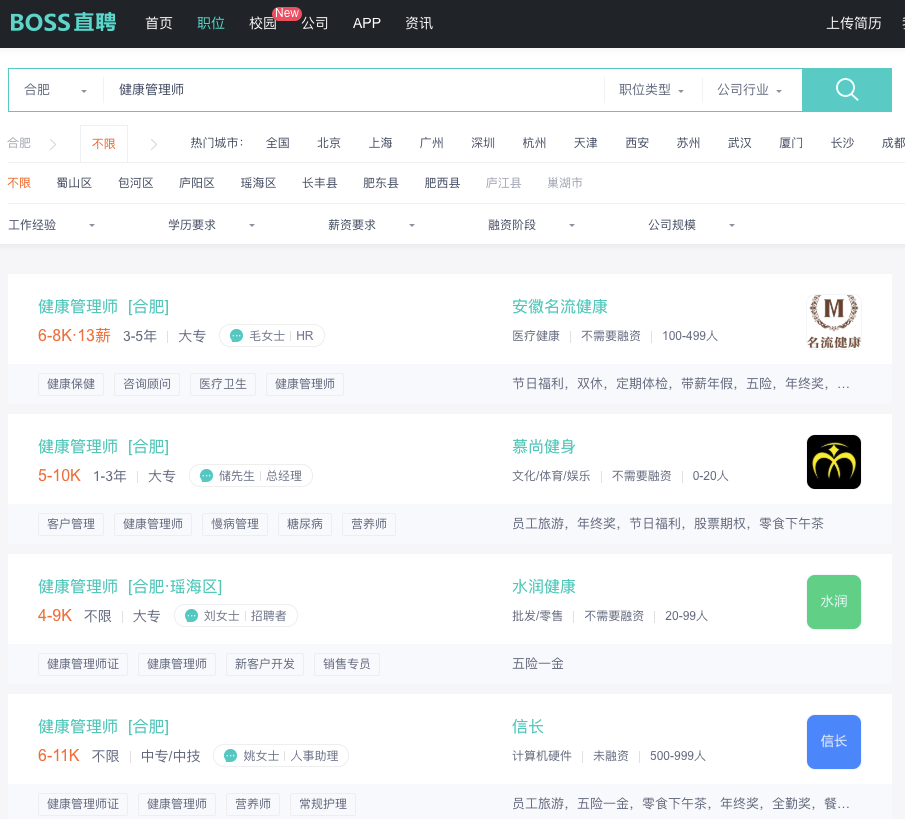This screenshot has width=905, height=819.
Task: Open the 安徽名流健康 company link
Action: click(560, 306)
